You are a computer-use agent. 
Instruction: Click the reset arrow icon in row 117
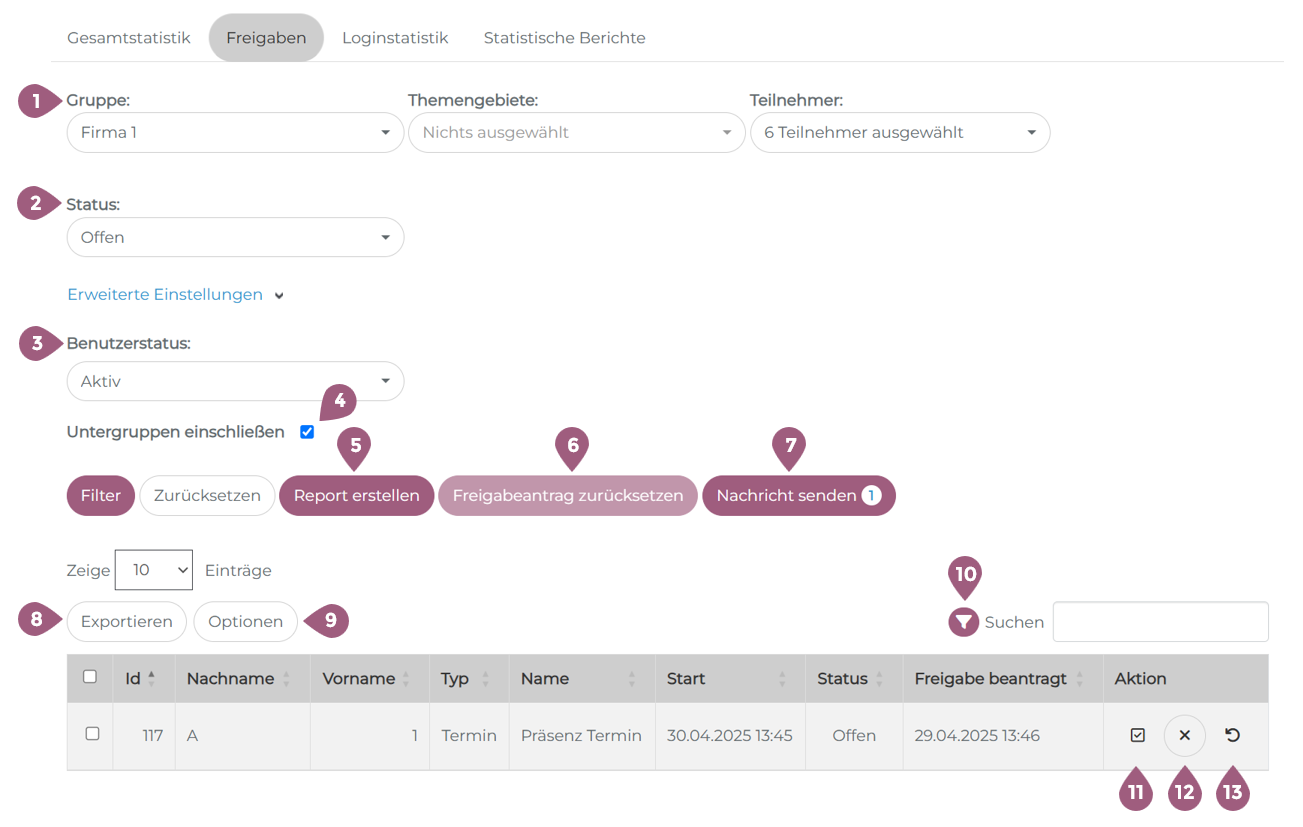(x=1232, y=735)
